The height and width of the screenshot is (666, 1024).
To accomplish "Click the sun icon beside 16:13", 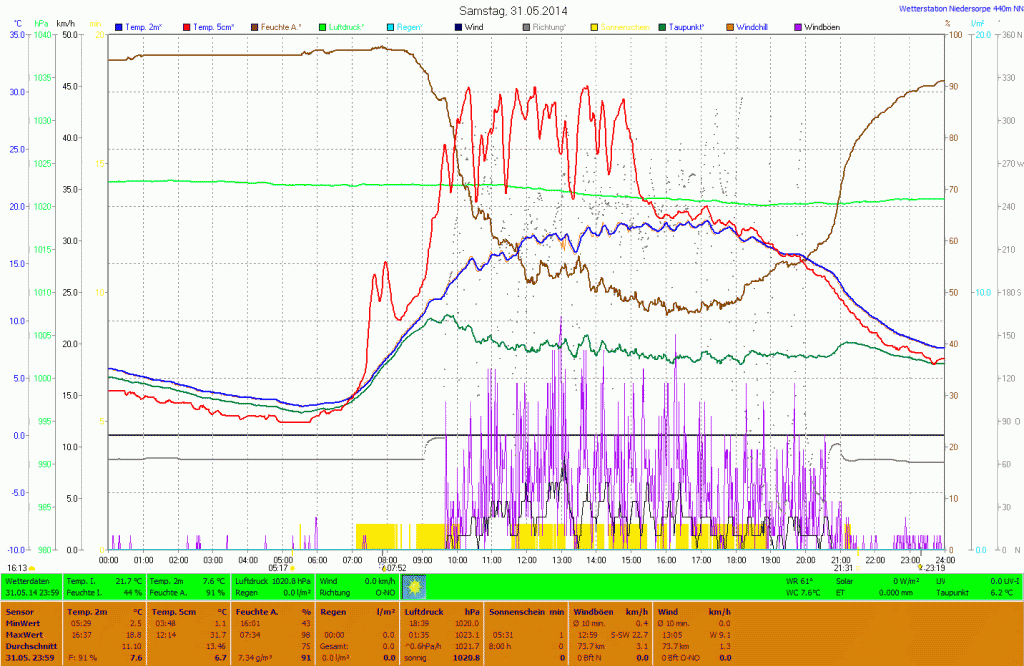I will tap(33, 568).
